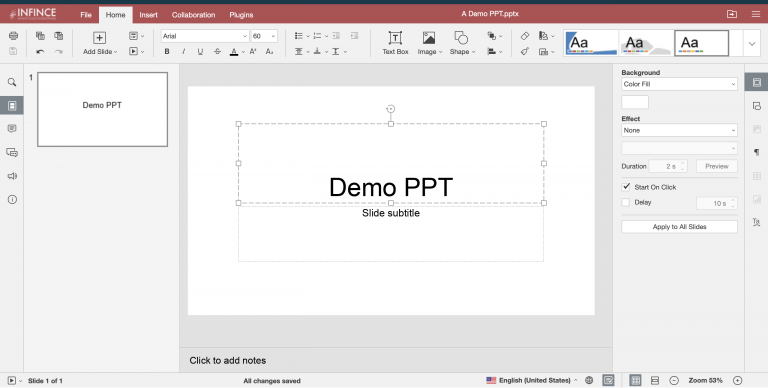Image resolution: width=768 pixels, height=388 pixels.
Task: Toggle spell checking icon in status bar
Action: click(x=608, y=381)
